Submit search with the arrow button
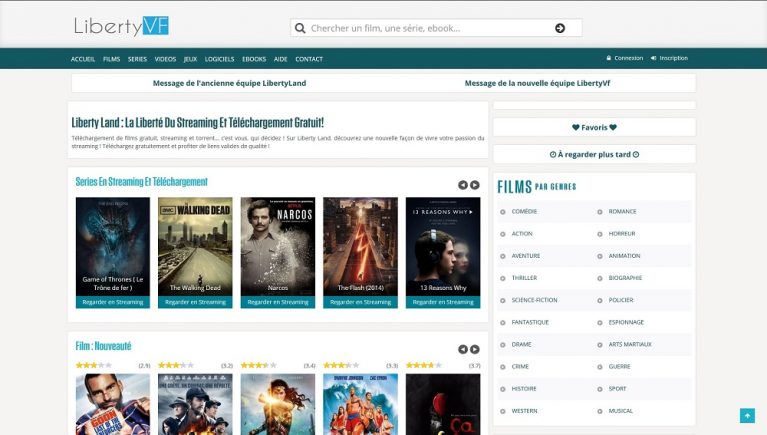 click(x=560, y=28)
